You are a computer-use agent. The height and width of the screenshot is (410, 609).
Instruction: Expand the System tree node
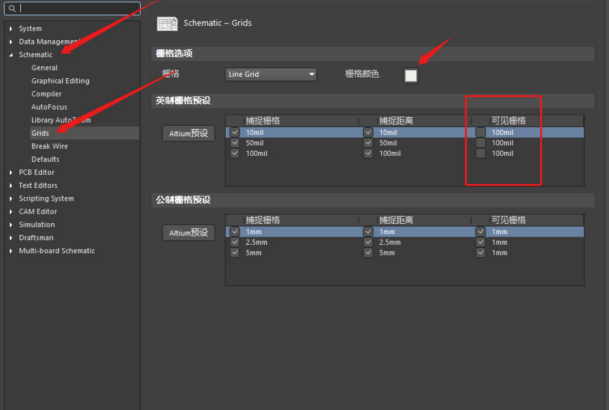pos(12,28)
